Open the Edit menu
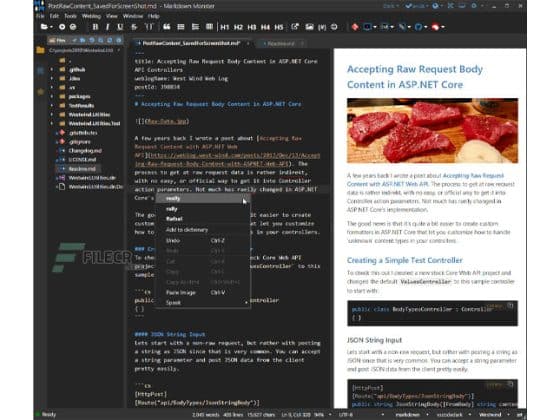The height and width of the screenshot is (420, 560). pyautogui.click(x=54, y=16)
